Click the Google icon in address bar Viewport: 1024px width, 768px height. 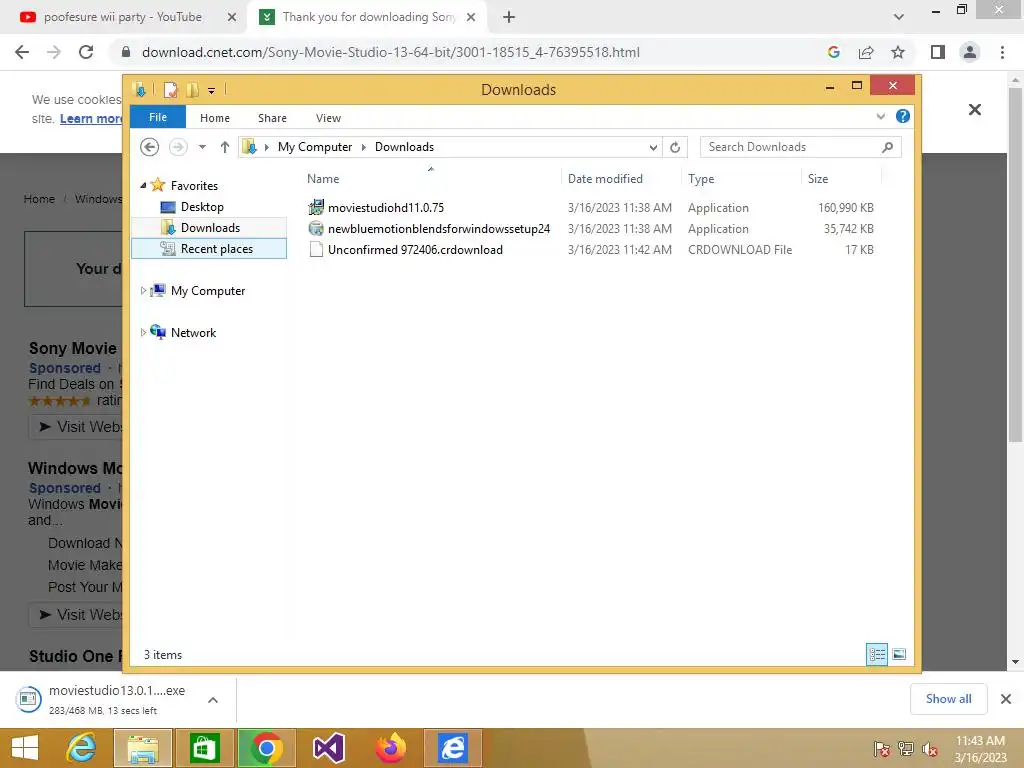[x=833, y=52]
